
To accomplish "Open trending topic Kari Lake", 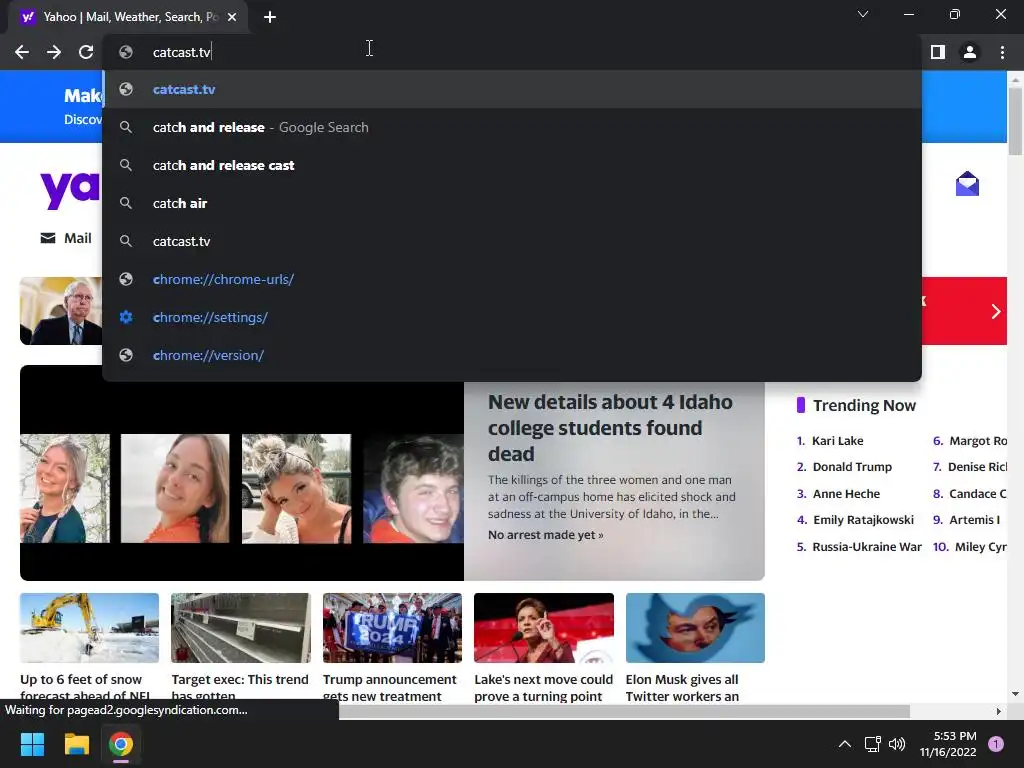I will pyautogui.click(x=837, y=441).
